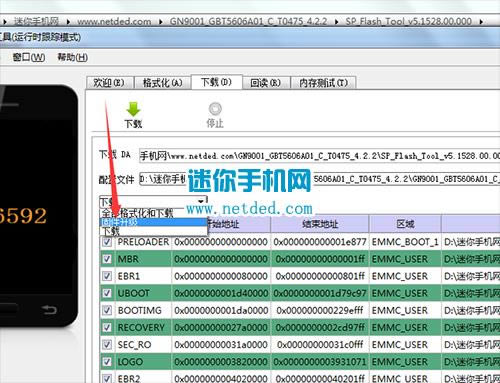Tap the back arrow on phone image
This screenshot has width=500, height=383.
coord(49,310)
